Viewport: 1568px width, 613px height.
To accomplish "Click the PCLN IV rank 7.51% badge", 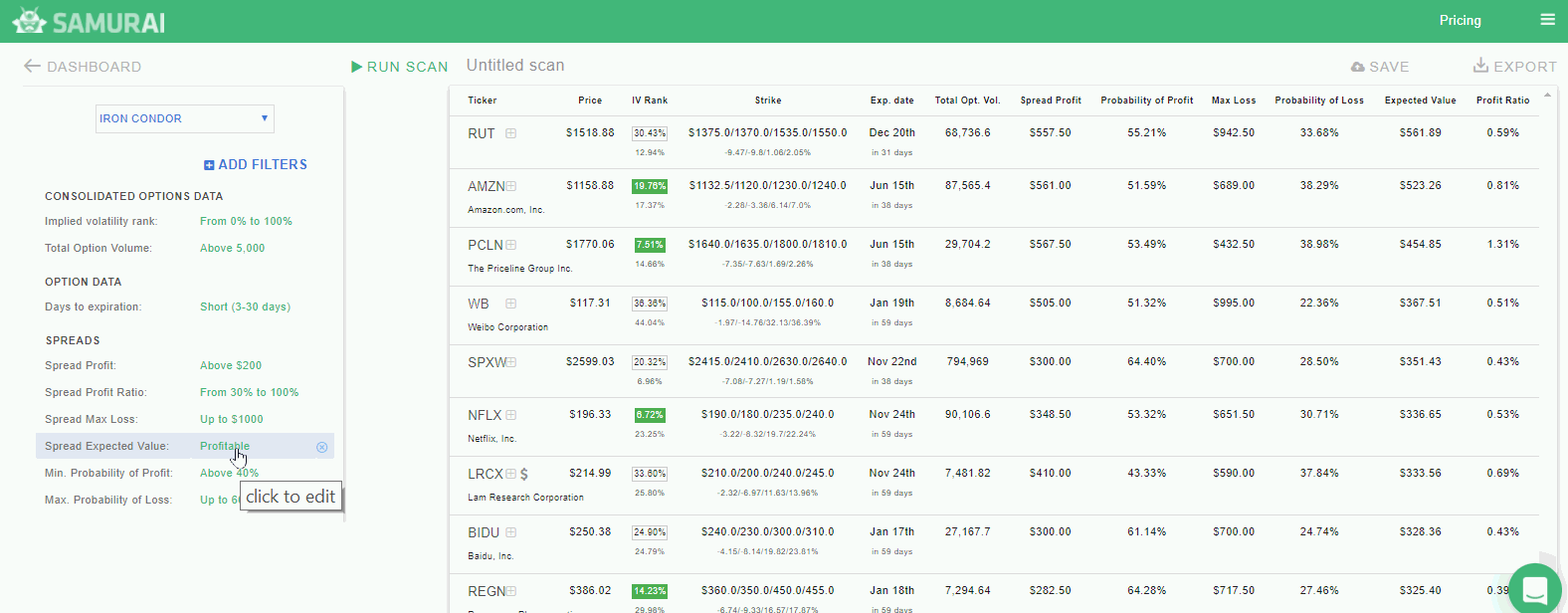I will click(x=650, y=245).
